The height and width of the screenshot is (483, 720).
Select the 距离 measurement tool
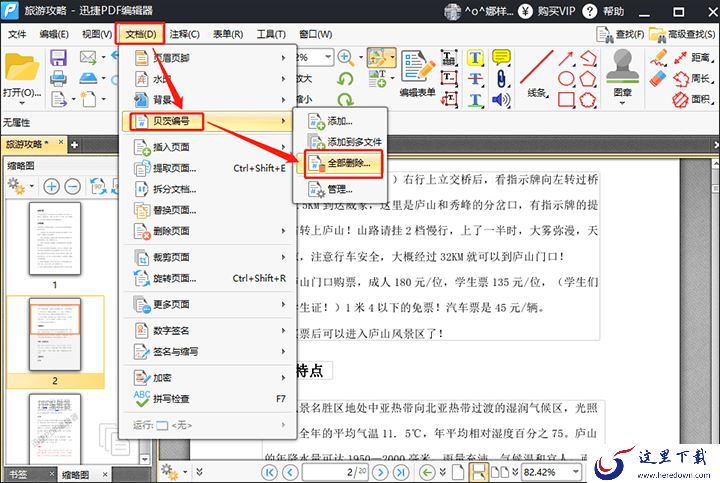692,58
